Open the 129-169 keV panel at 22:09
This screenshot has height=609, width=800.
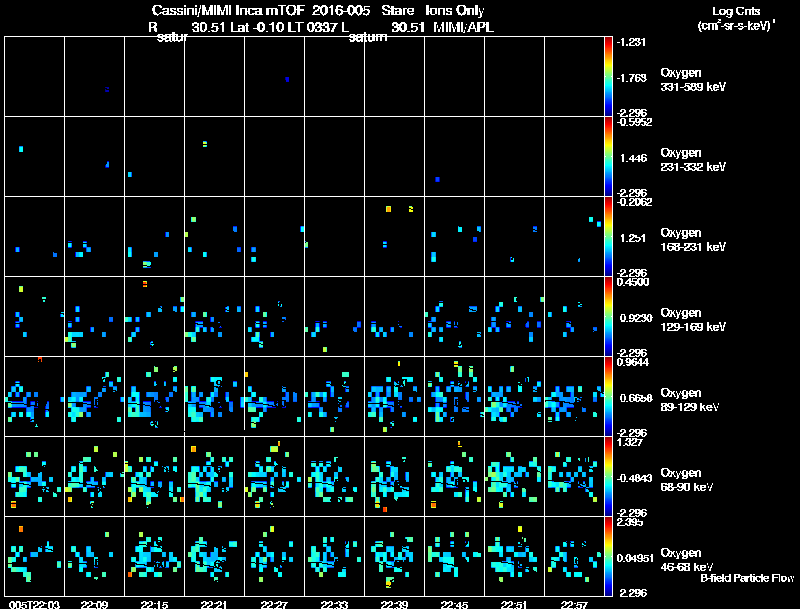tap(94, 316)
